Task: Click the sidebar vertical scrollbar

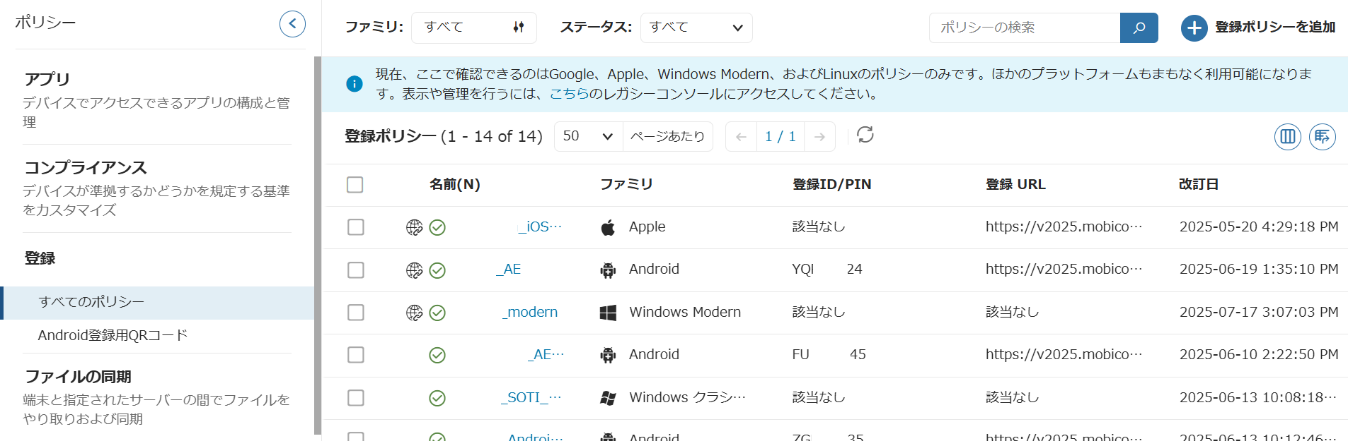Action: 318,245
